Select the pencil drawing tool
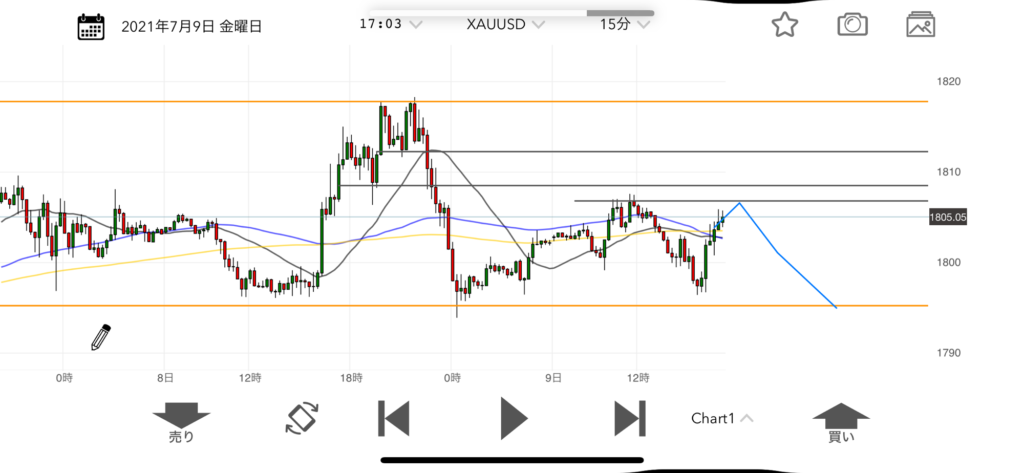Viewport: 1024px width, 473px height. pyautogui.click(x=100, y=337)
